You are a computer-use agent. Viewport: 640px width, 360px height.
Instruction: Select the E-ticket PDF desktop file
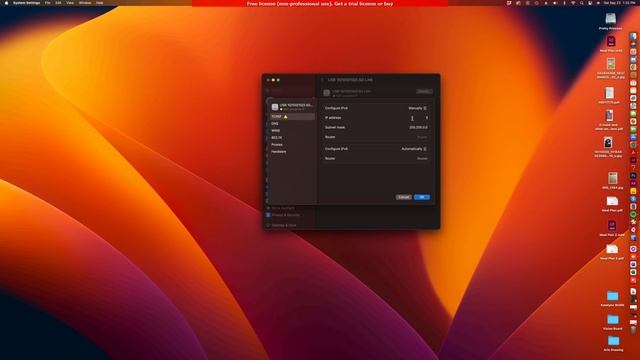(x=609, y=116)
